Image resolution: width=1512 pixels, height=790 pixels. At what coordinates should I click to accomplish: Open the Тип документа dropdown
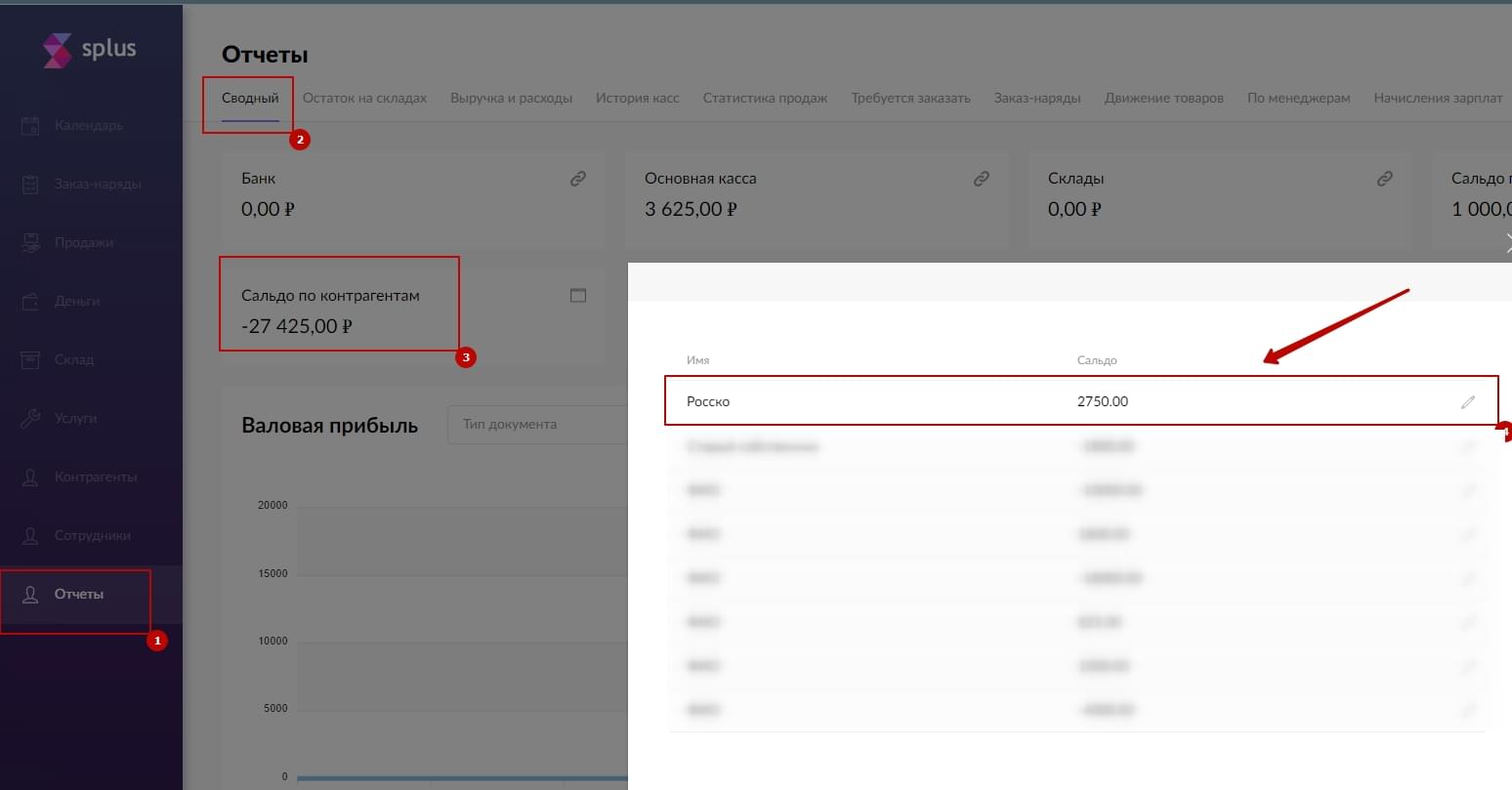537,425
